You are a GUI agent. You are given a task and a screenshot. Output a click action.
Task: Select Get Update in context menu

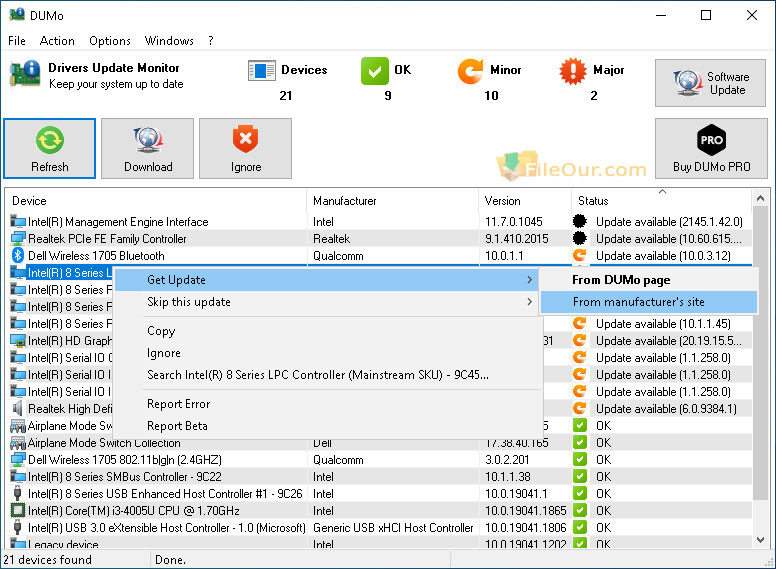pos(327,280)
